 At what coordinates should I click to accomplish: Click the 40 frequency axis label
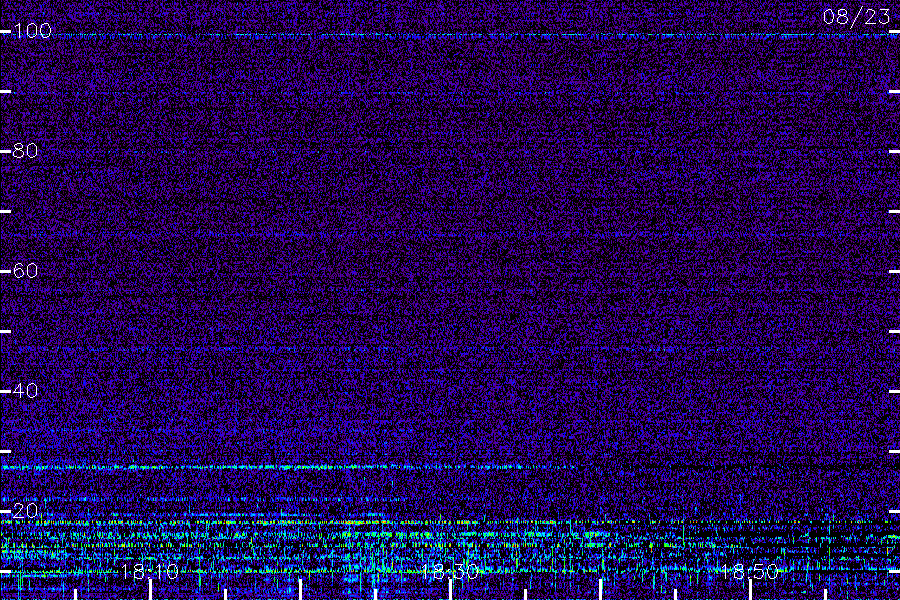click(25, 391)
